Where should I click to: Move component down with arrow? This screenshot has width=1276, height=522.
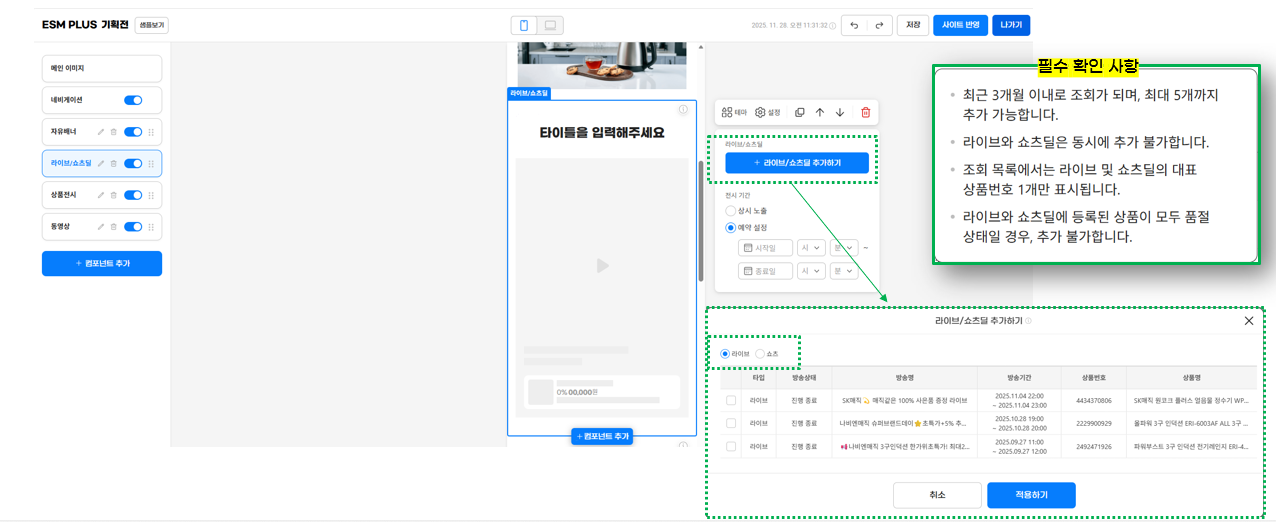pos(840,113)
